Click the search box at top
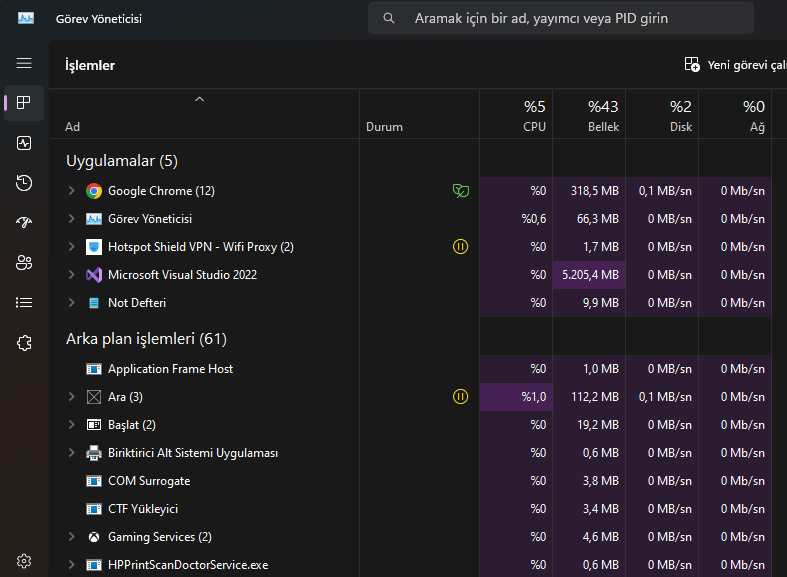 point(560,18)
